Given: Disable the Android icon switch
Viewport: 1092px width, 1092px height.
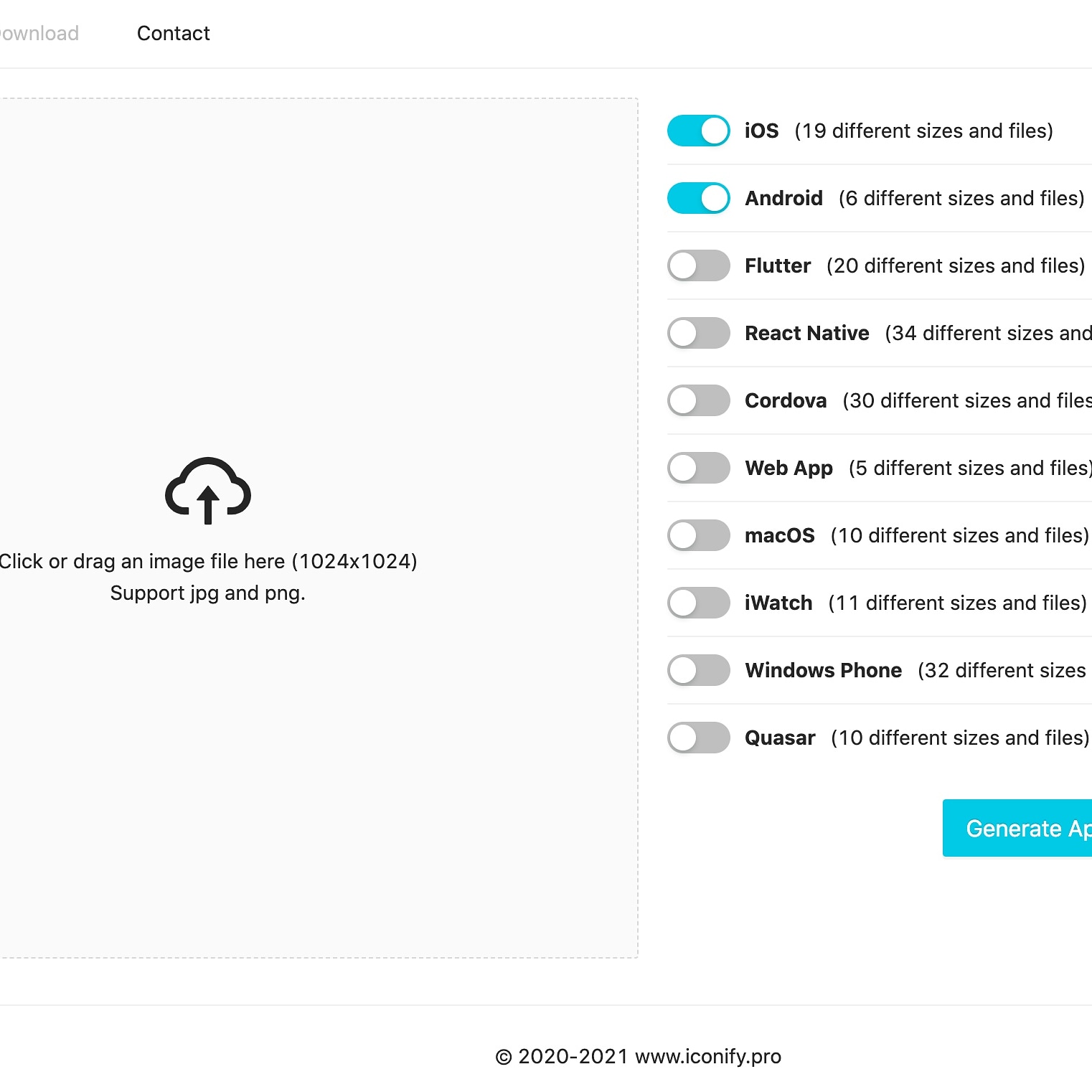Looking at the screenshot, I should (x=698, y=198).
